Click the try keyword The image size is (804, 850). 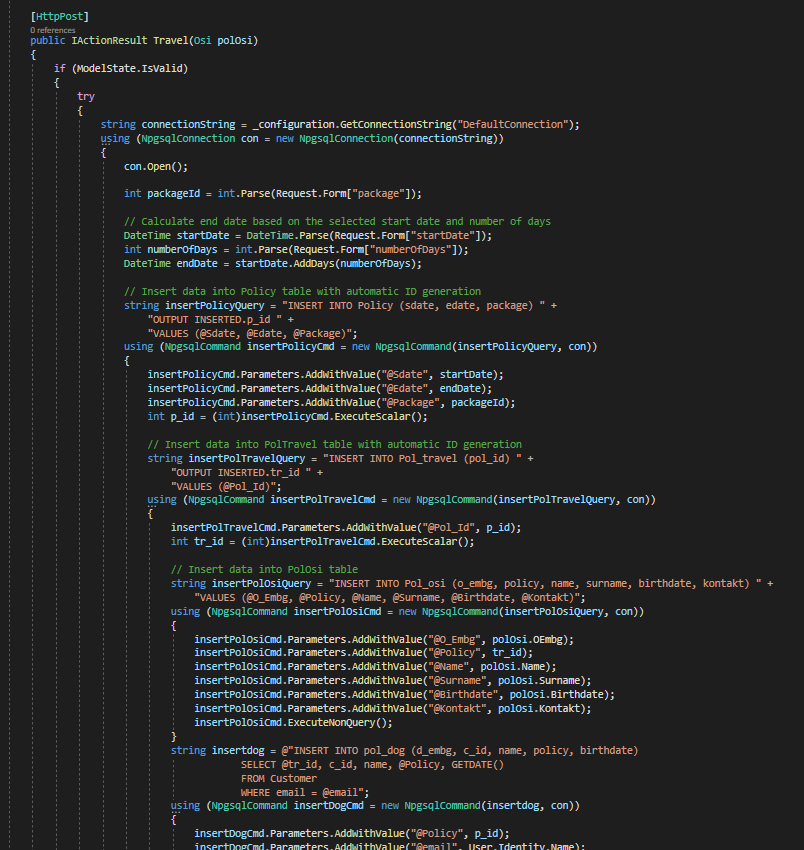click(87, 96)
